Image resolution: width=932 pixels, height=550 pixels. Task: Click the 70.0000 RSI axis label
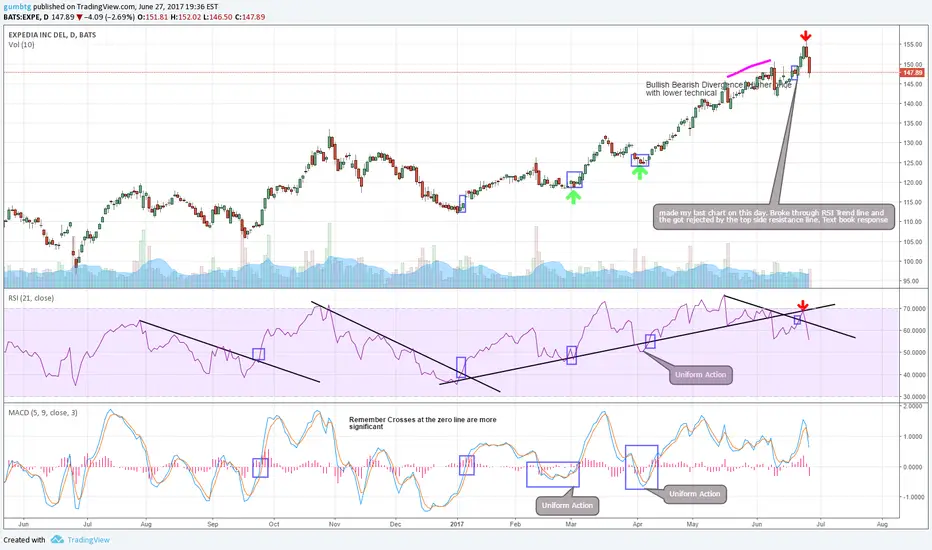[914, 309]
